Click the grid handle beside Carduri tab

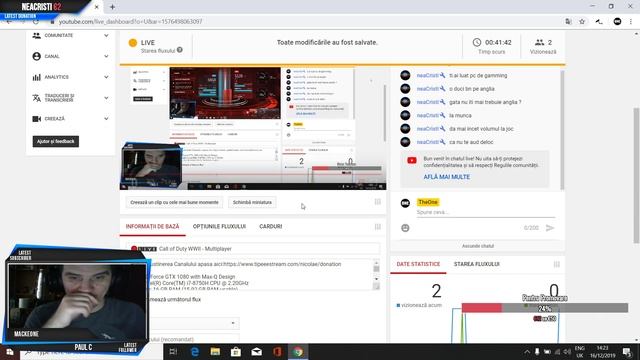378,227
